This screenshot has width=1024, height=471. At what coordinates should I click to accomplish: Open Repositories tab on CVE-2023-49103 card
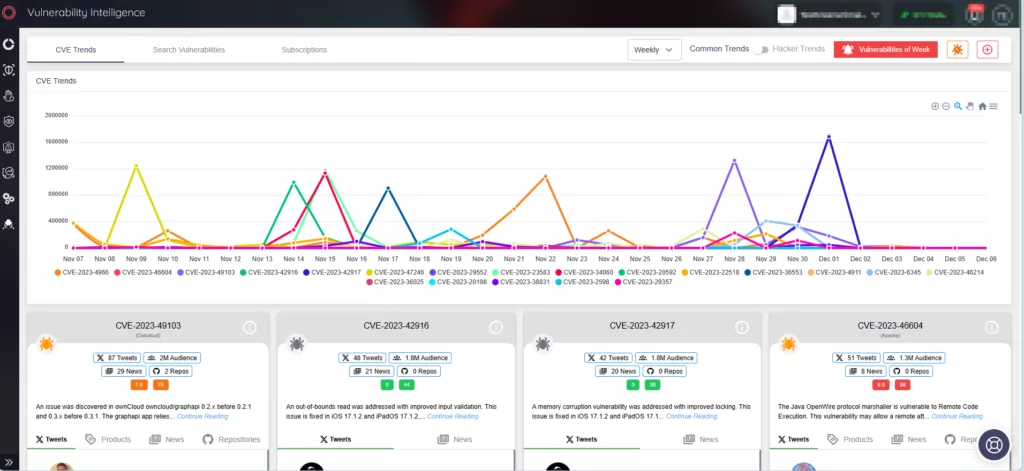pyautogui.click(x=232, y=440)
